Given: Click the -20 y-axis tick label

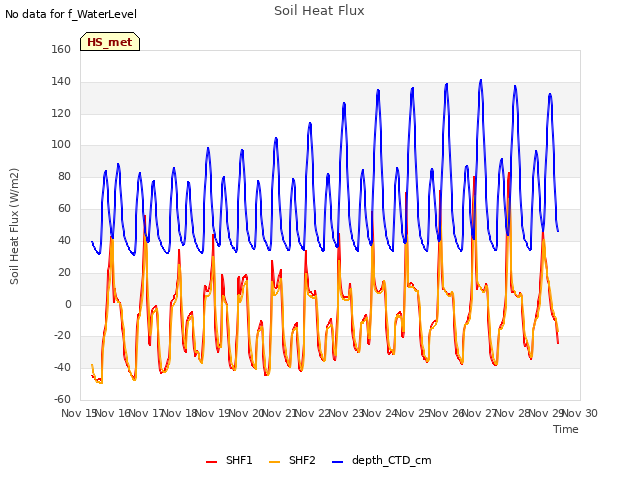Looking at the screenshot, I should (x=63, y=336).
